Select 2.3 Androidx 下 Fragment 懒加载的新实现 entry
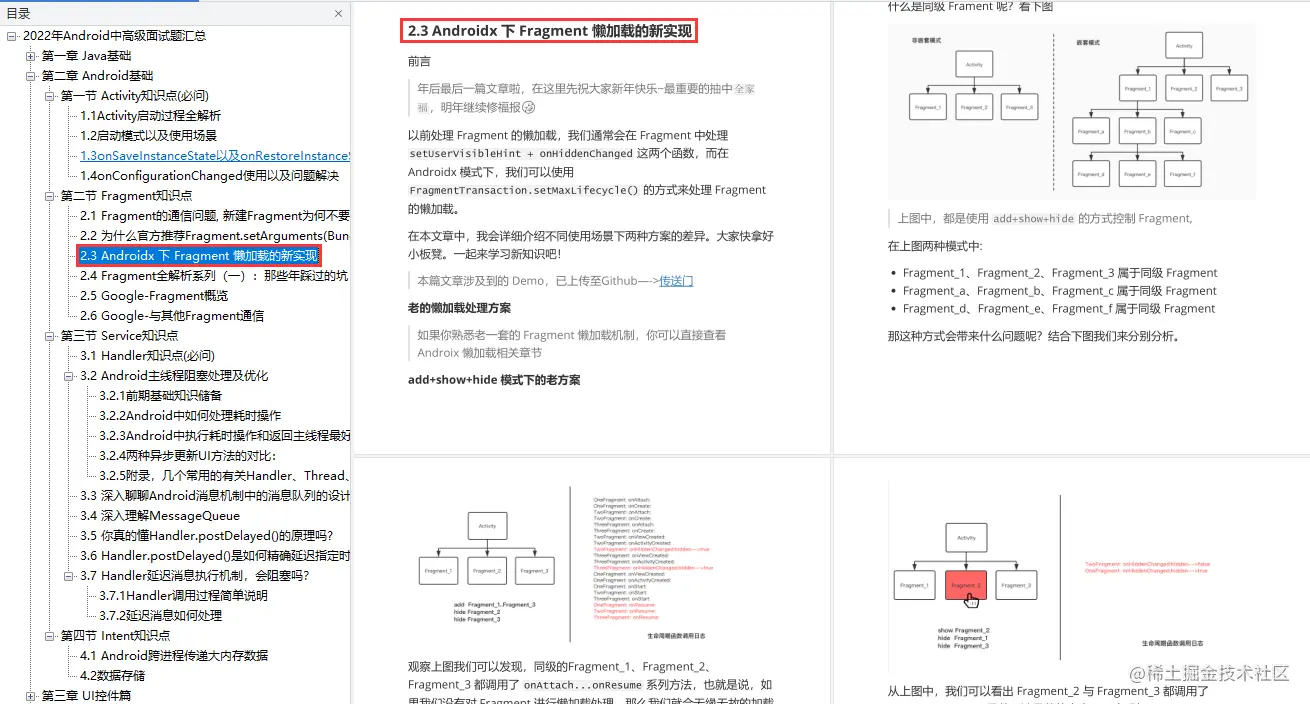Viewport: 1310px width, 704px height. click(x=198, y=256)
